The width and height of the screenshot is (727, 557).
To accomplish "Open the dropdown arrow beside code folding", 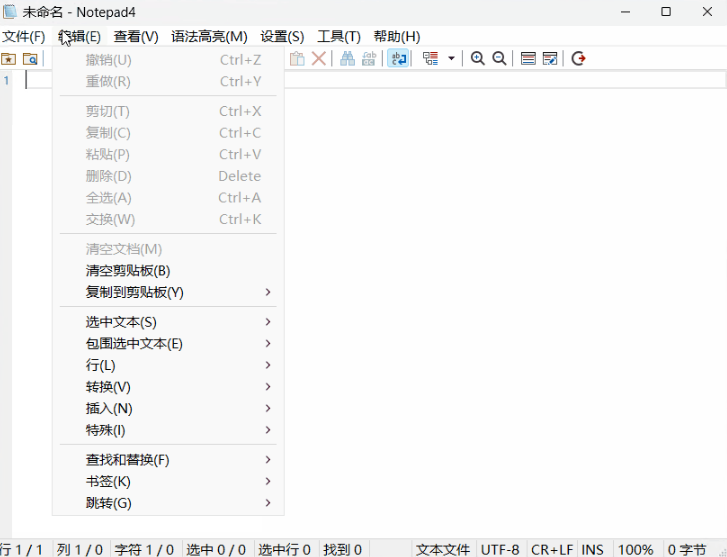I will [x=451, y=58].
